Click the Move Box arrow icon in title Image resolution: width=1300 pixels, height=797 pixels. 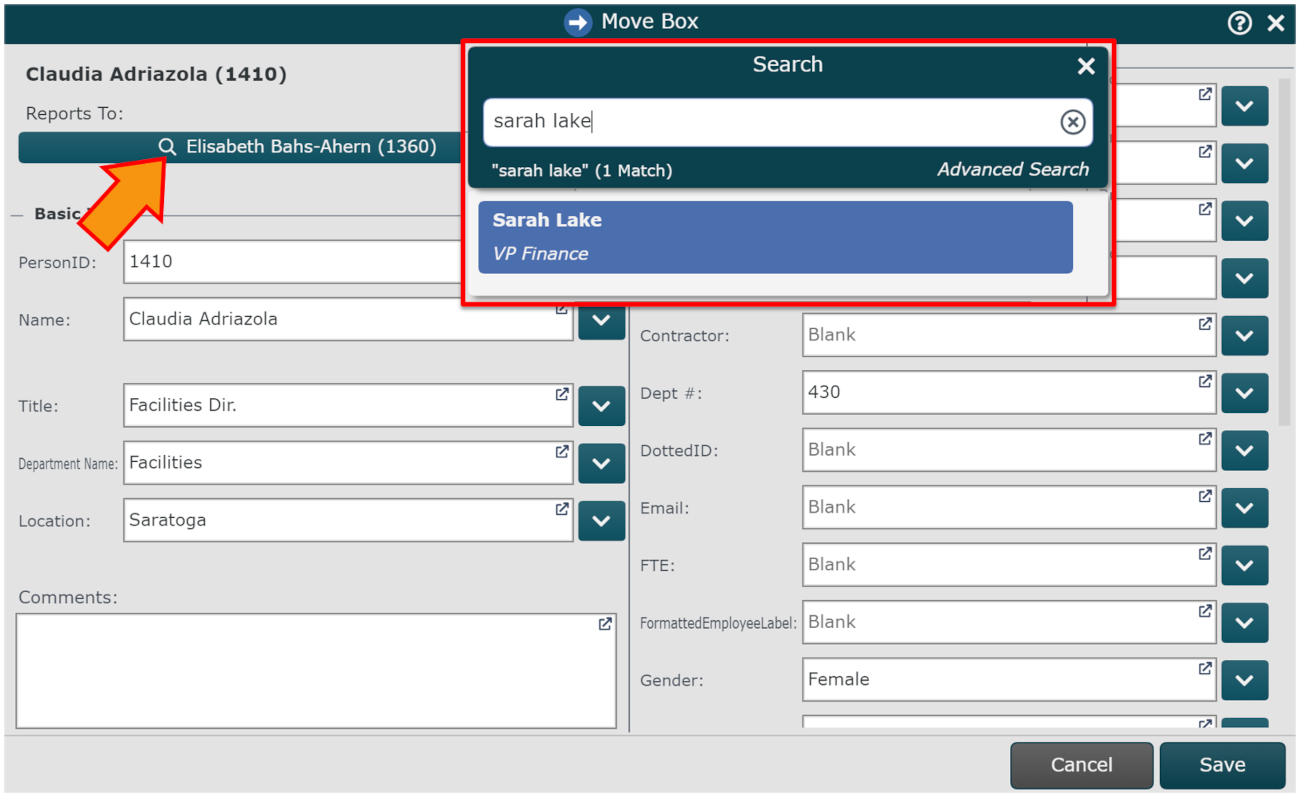coord(578,22)
